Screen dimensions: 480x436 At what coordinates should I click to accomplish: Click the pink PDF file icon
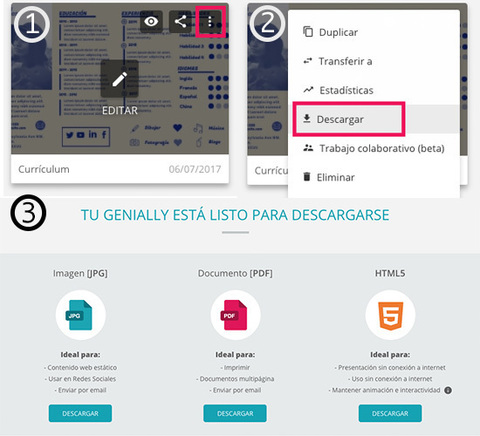(234, 315)
